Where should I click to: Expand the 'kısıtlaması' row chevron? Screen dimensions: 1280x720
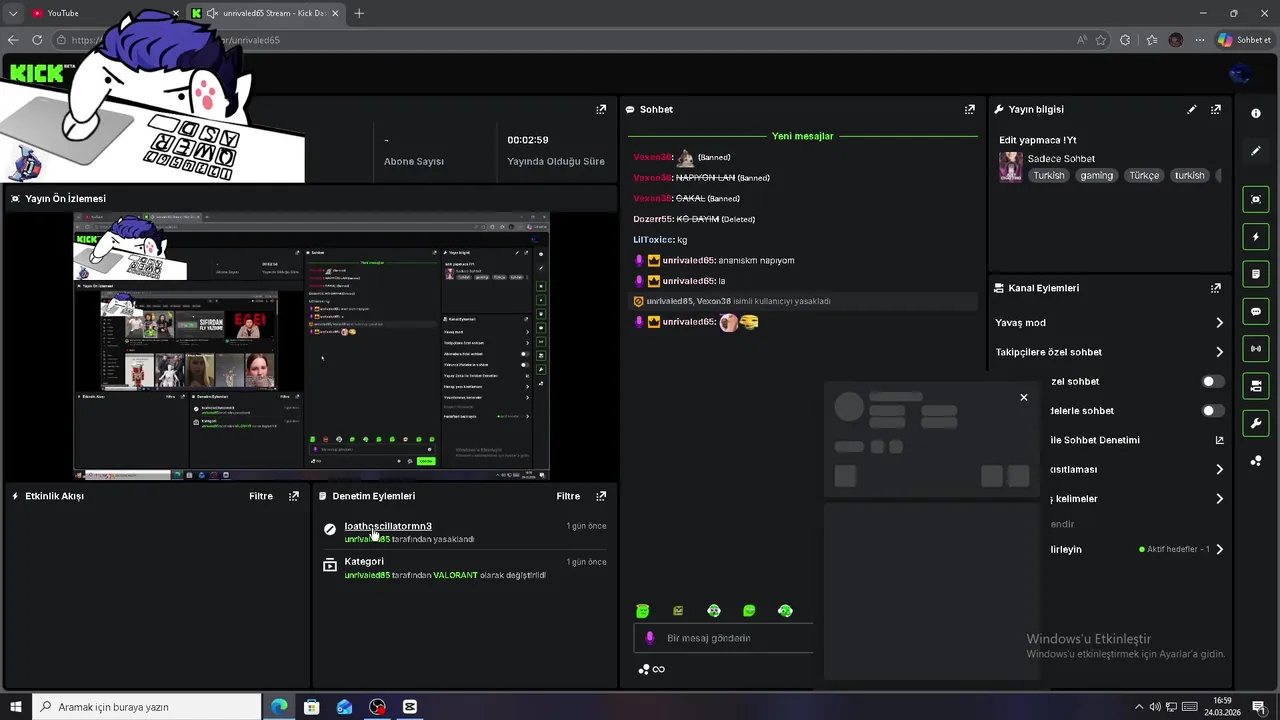point(1219,469)
